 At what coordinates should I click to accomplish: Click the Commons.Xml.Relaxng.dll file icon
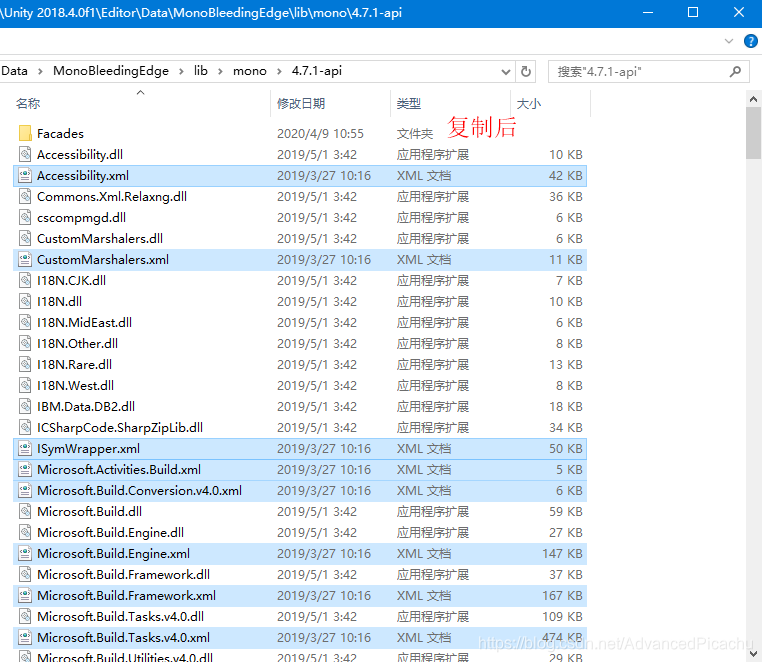click(x=25, y=196)
